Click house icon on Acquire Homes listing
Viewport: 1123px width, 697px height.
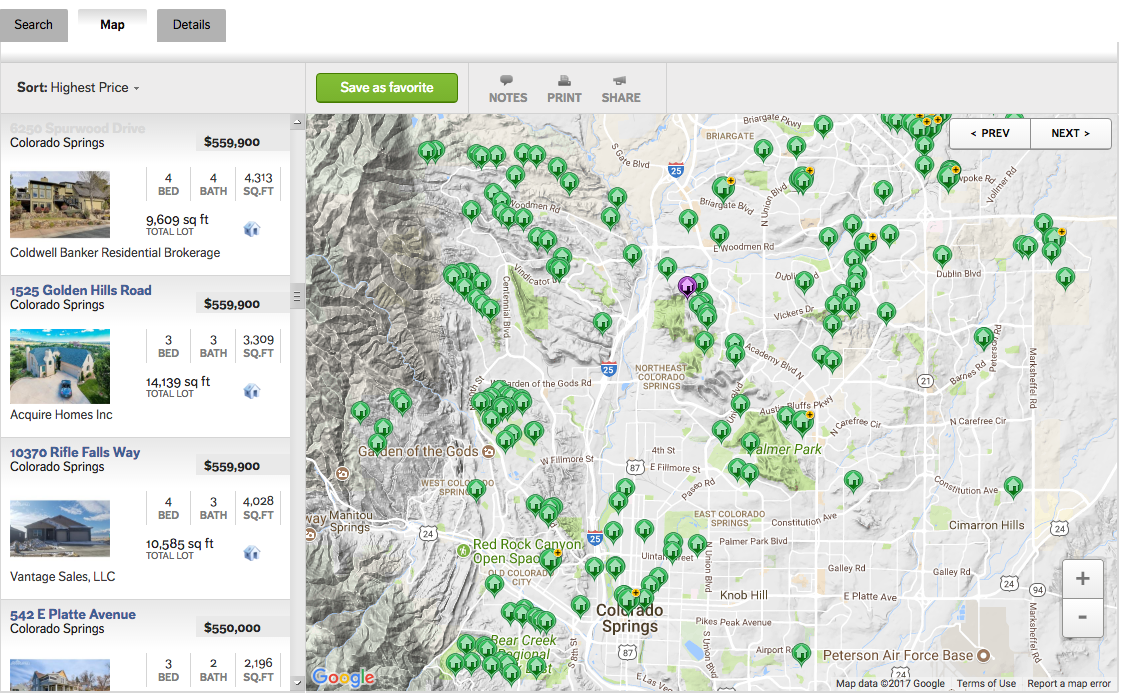click(251, 391)
